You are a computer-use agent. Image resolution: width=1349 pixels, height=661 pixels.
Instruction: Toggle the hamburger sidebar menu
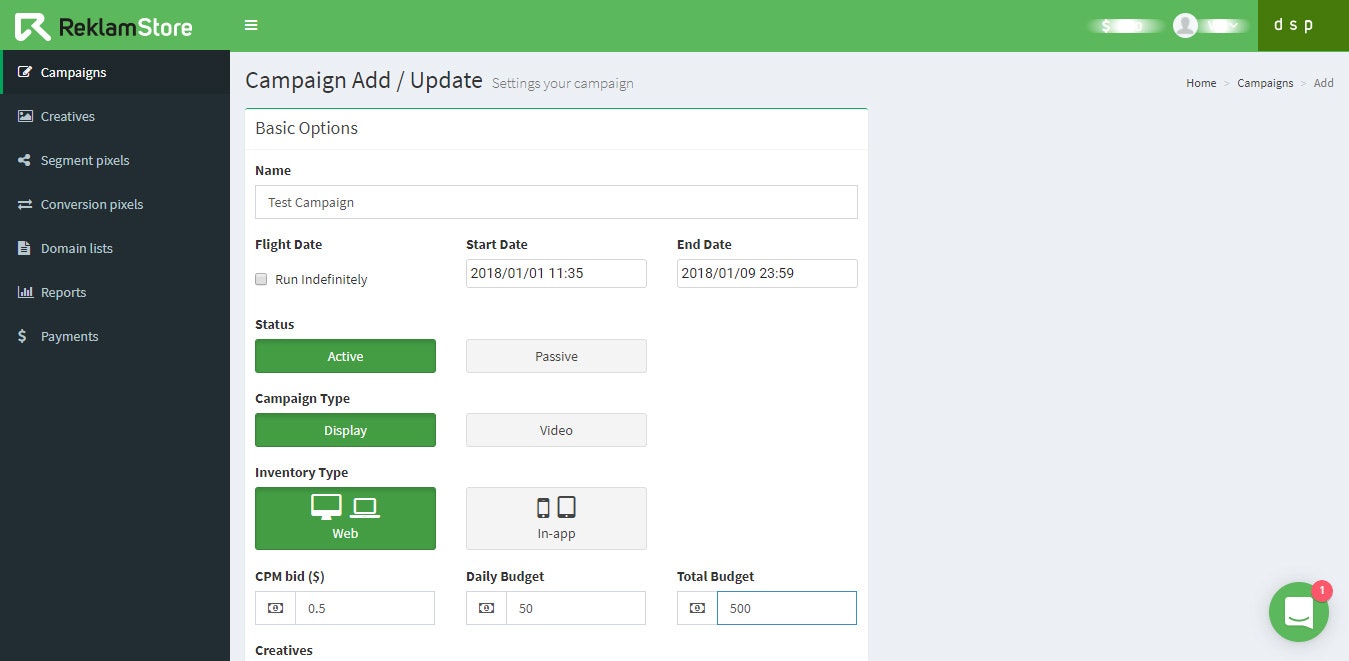(x=251, y=25)
